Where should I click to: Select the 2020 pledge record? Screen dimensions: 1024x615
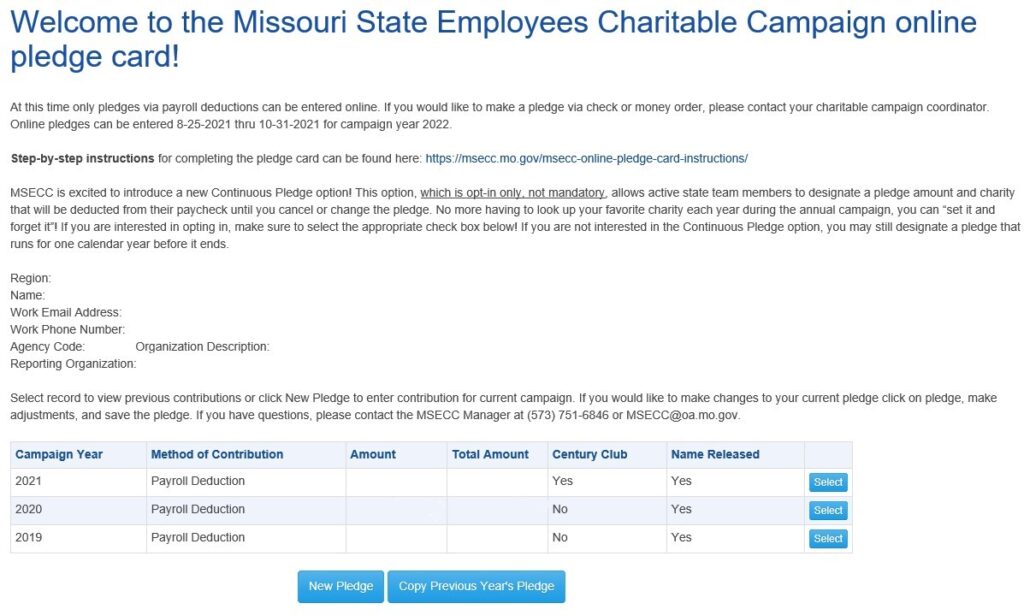point(827,510)
